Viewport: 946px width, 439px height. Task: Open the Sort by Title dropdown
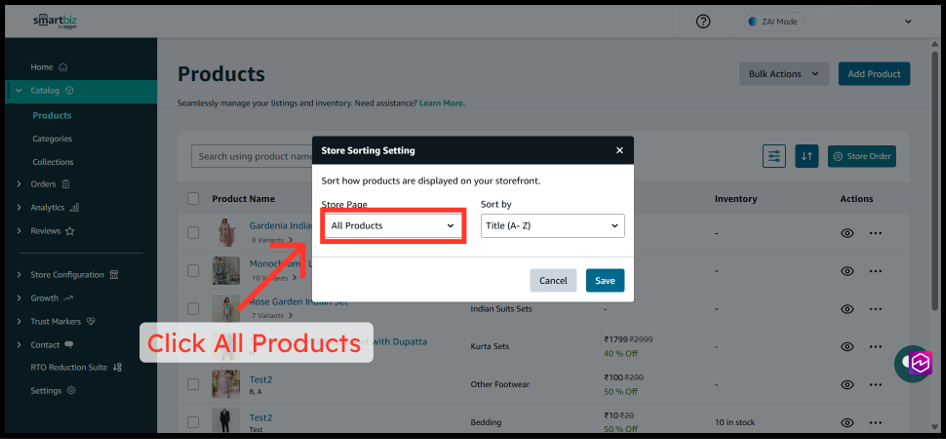click(552, 226)
